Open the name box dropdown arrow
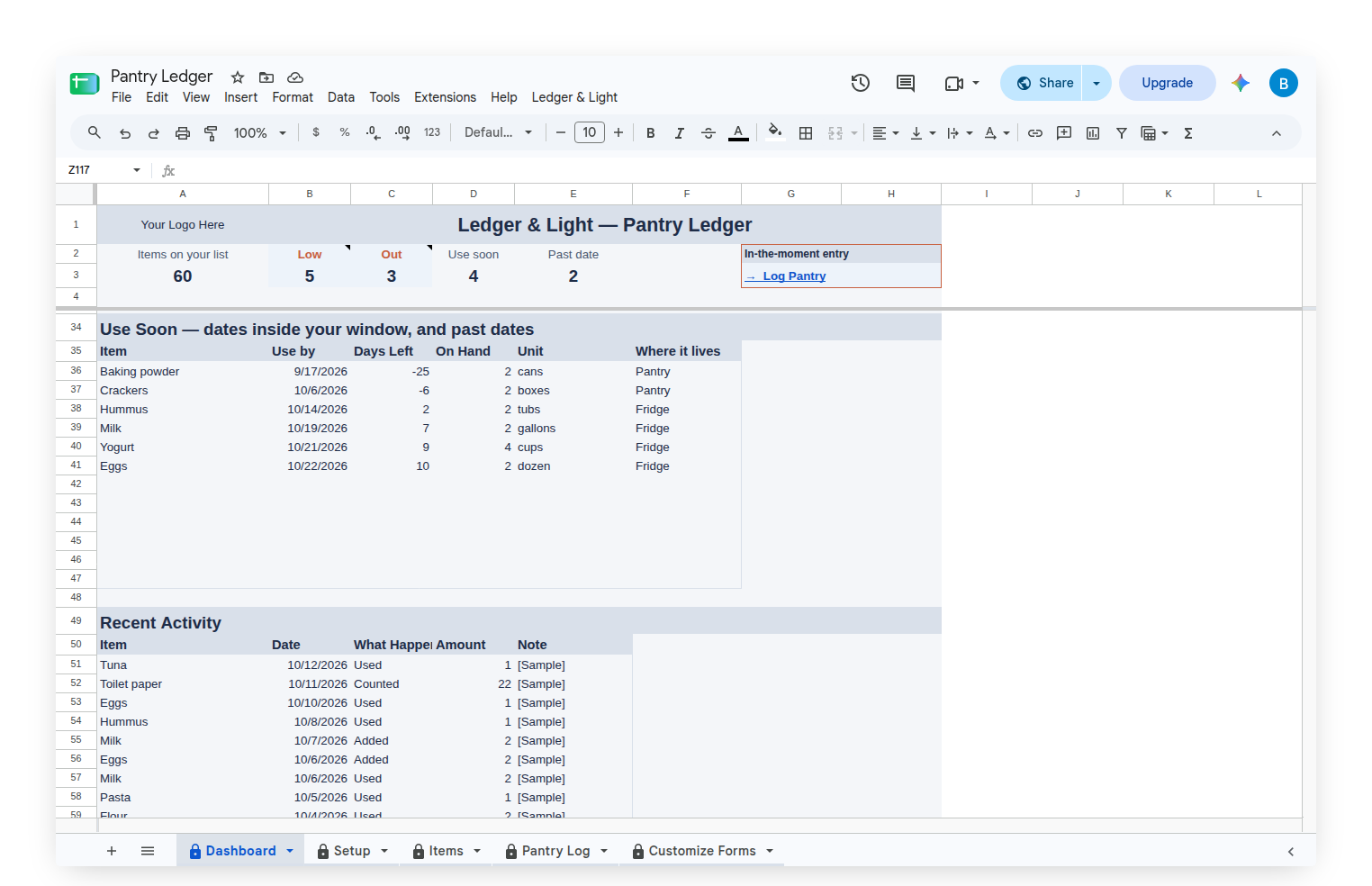The width and height of the screenshot is (1372, 886). click(x=137, y=170)
